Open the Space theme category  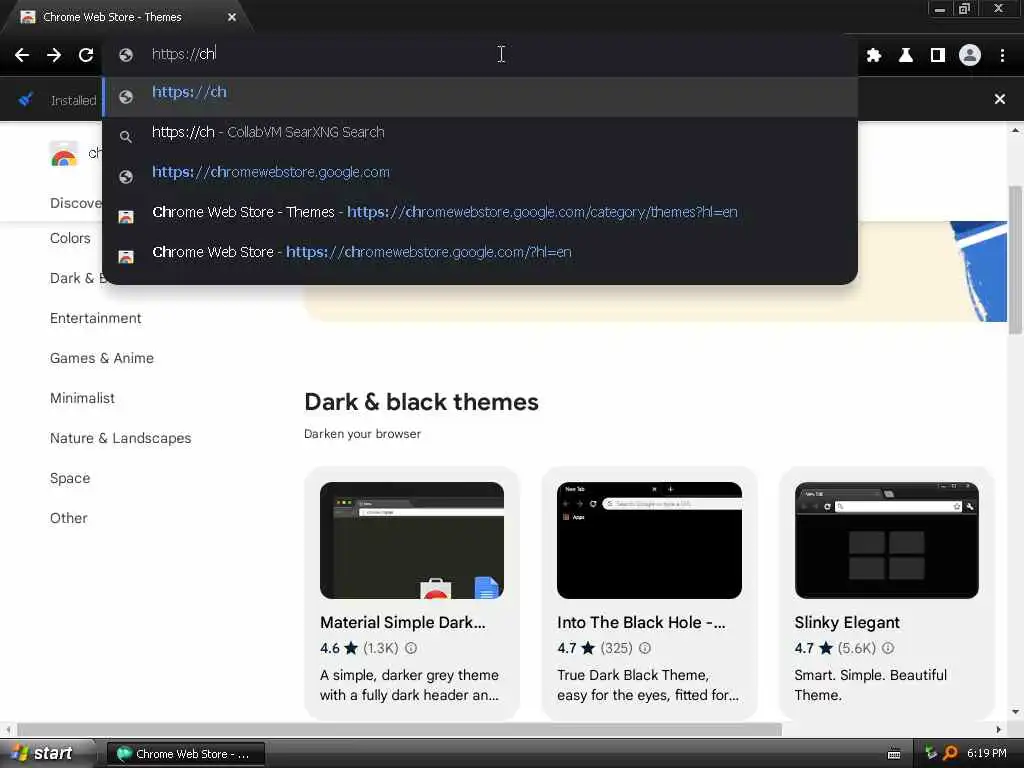[70, 478]
